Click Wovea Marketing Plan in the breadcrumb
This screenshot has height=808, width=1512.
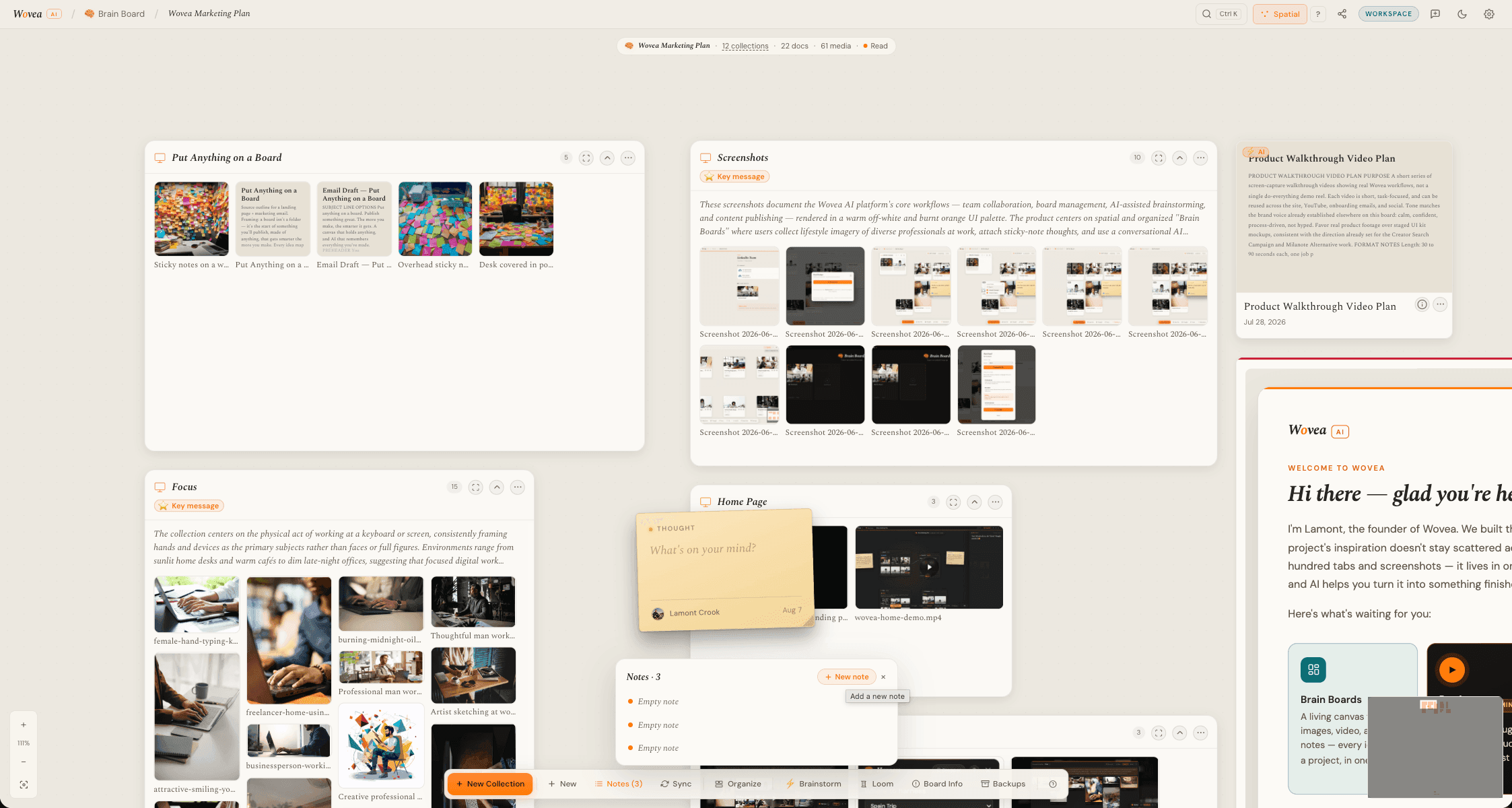point(209,13)
